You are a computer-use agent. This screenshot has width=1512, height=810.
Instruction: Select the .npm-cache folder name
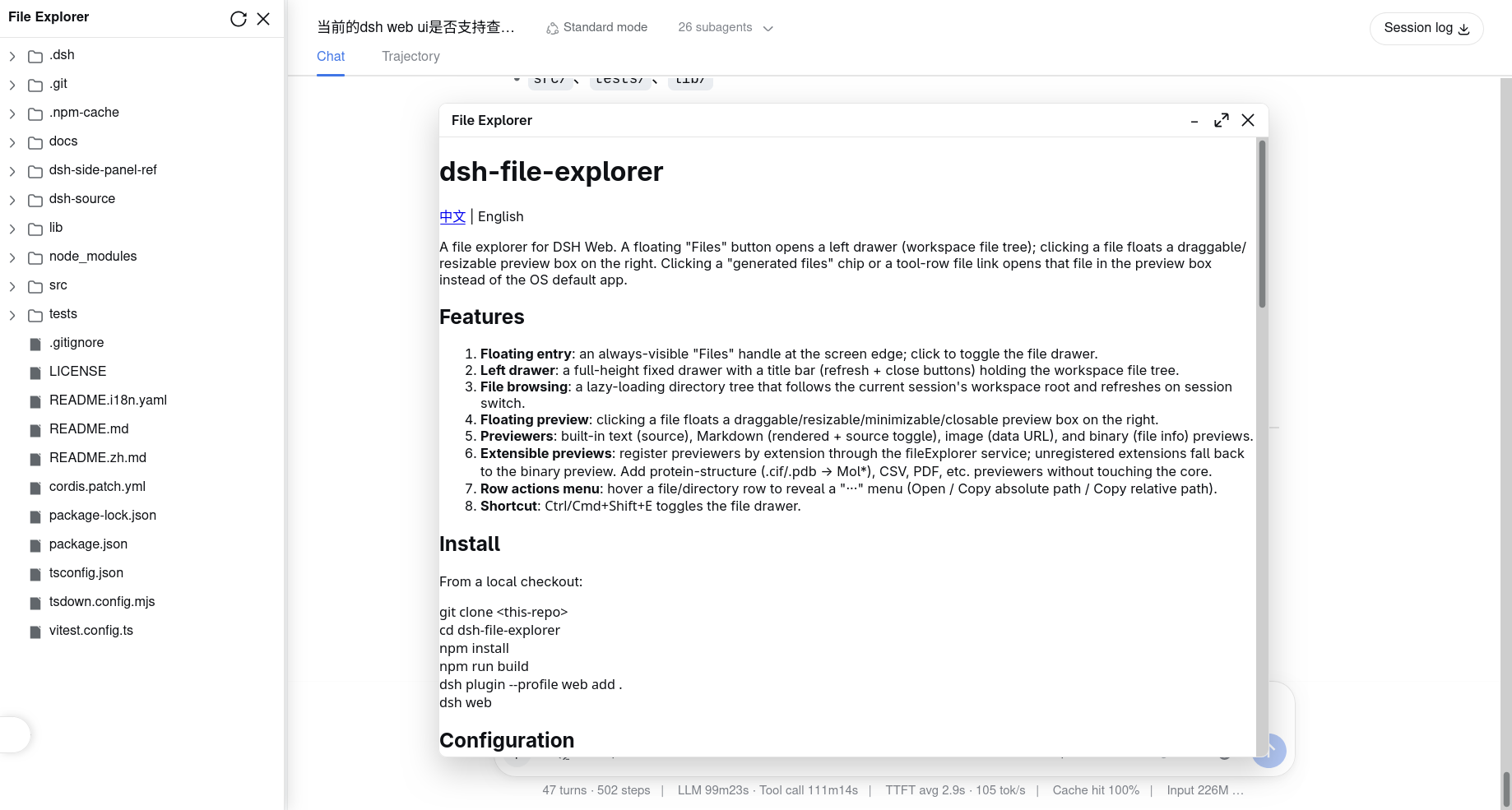pyautogui.click(x=84, y=113)
